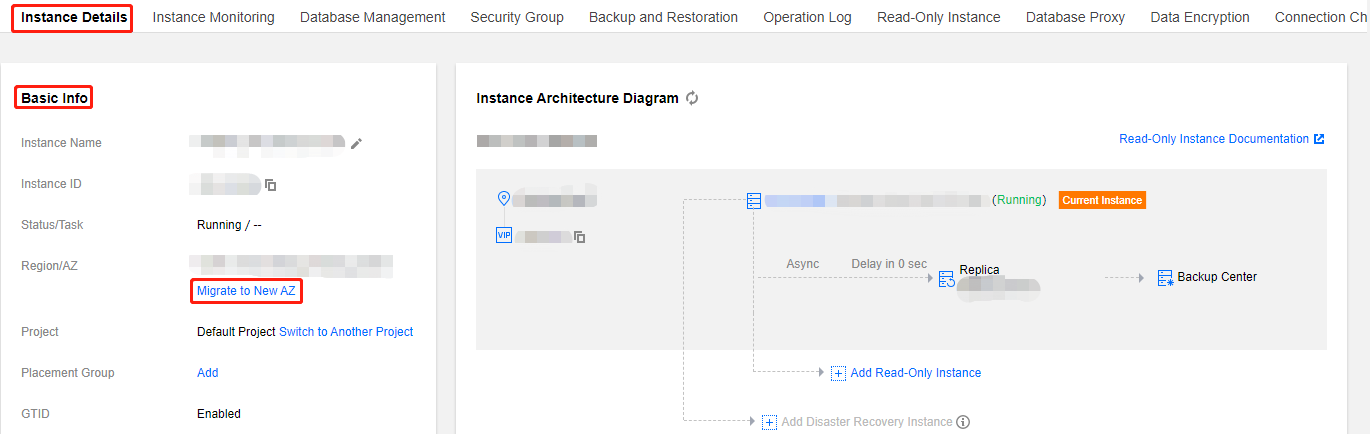
Task: Copy the VIP address in diagram
Action: [x=580, y=237]
